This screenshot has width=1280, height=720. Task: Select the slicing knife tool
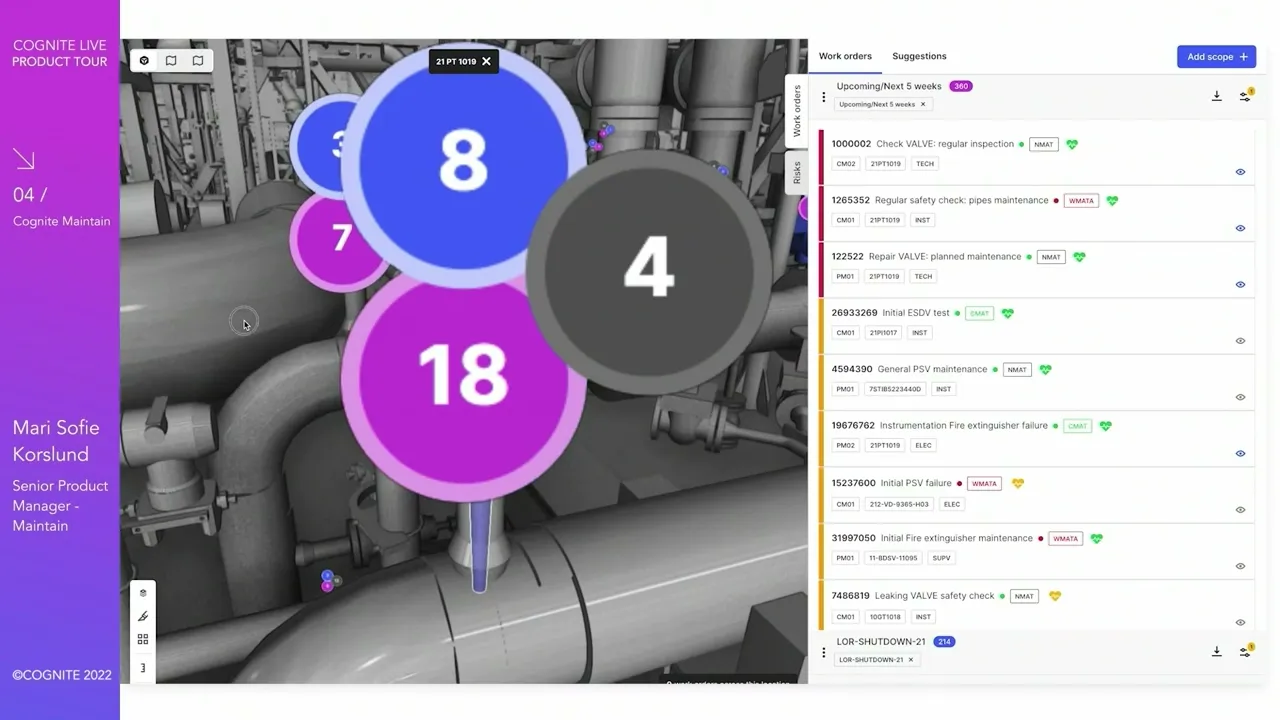[x=143, y=616]
